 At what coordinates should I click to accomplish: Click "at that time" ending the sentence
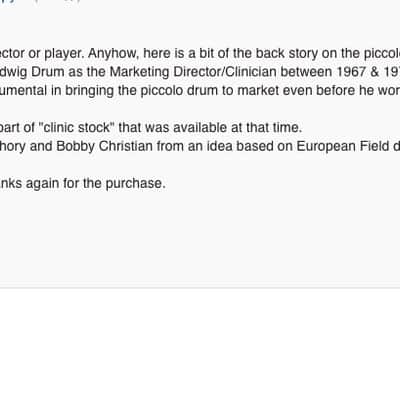pos(266,127)
